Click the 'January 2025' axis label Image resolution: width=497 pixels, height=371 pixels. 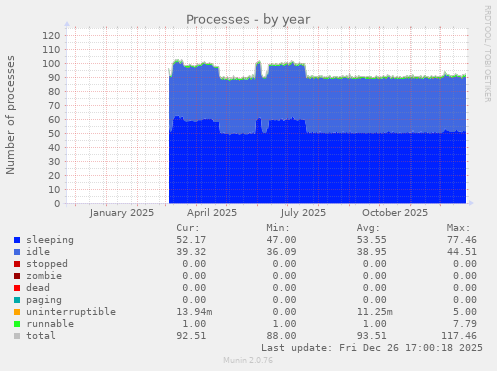[x=122, y=213]
